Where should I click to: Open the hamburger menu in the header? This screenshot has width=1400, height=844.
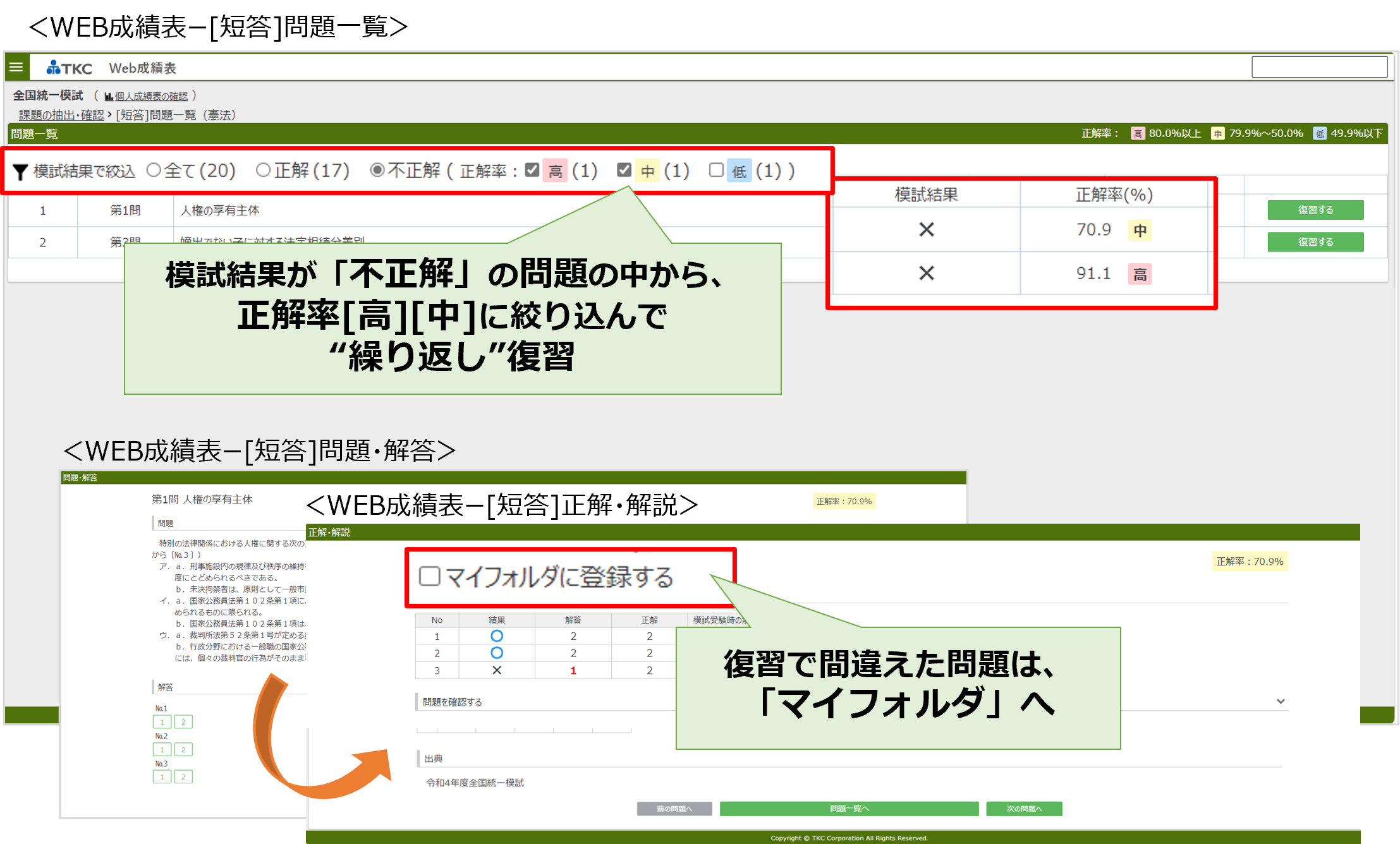pyautogui.click(x=16, y=67)
